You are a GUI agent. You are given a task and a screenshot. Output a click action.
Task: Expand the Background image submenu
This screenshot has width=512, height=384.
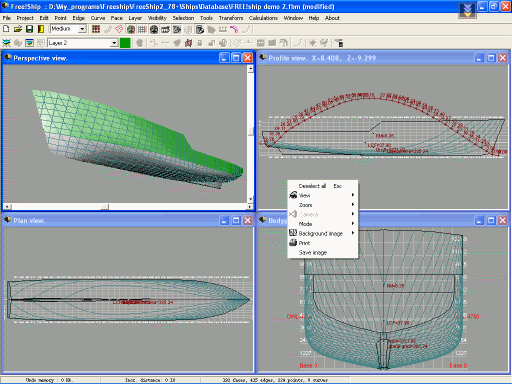tap(323, 233)
